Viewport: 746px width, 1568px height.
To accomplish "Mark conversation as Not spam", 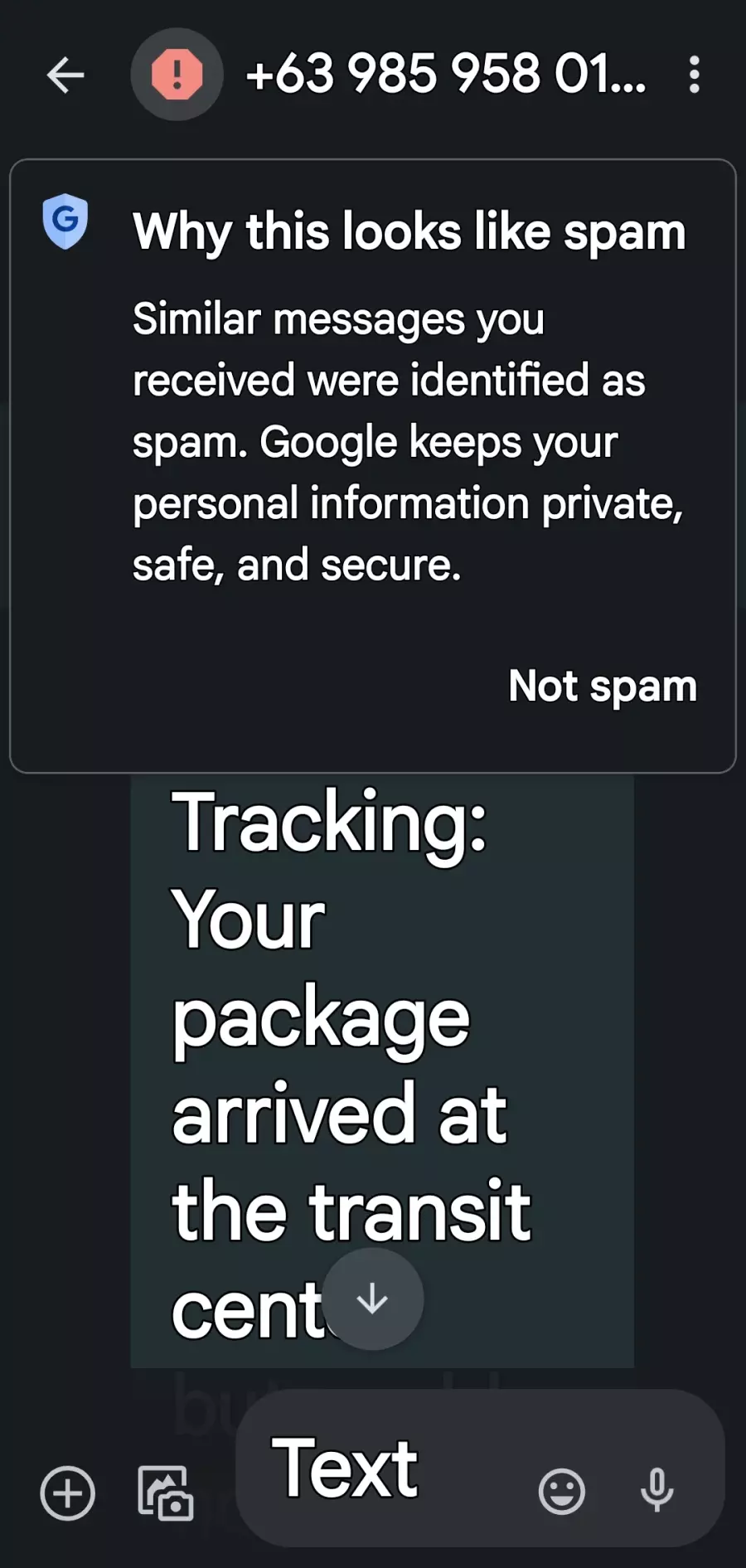I will [x=603, y=687].
